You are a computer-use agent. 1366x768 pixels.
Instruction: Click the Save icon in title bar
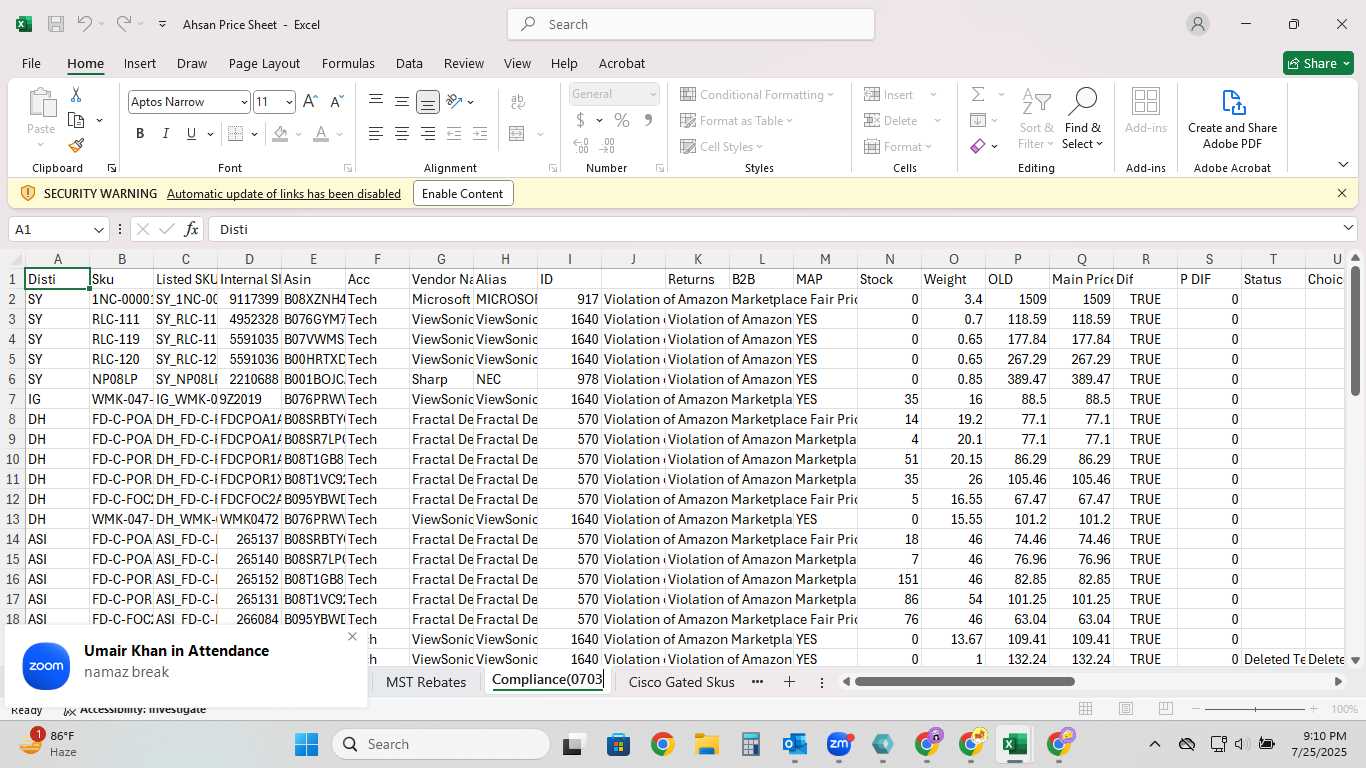coord(56,24)
